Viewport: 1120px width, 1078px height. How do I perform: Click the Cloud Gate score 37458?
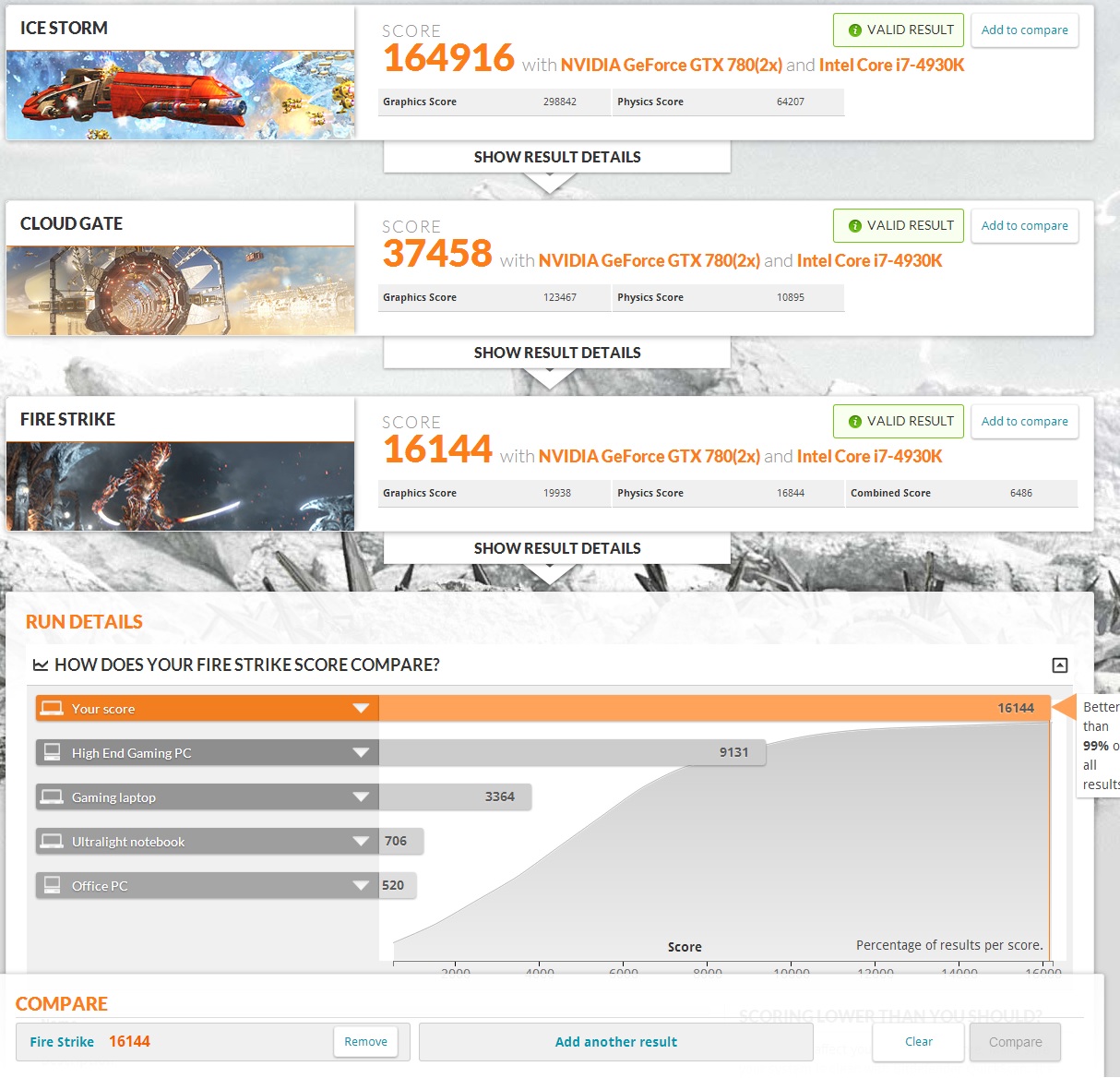(x=437, y=254)
